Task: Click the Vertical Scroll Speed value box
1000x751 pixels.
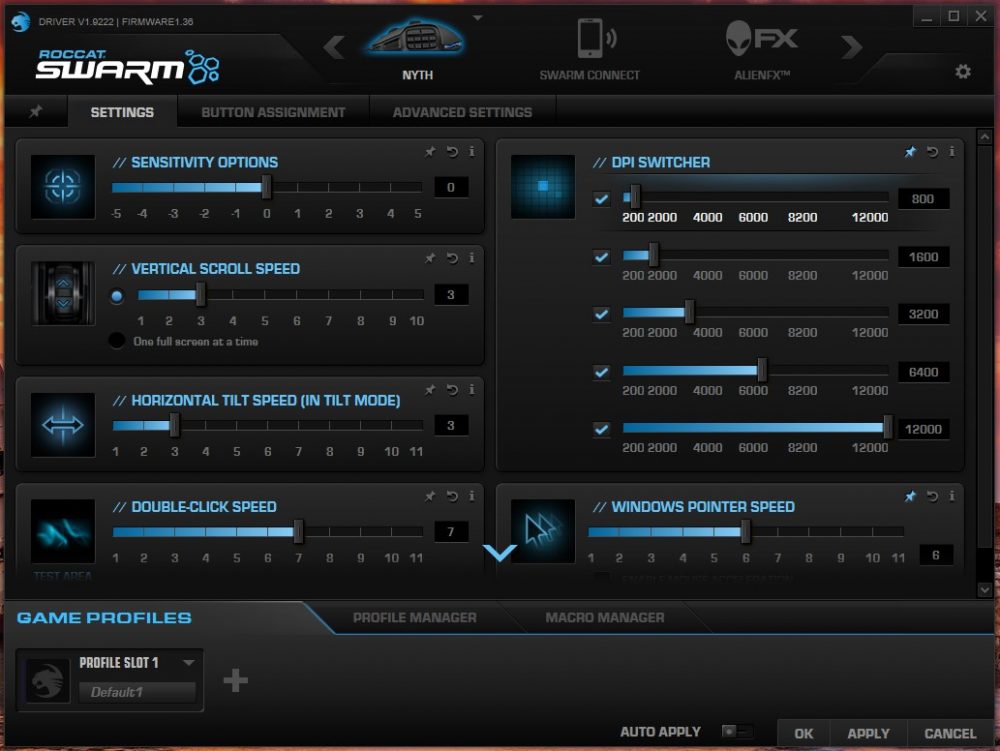Action: pyautogui.click(x=451, y=295)
